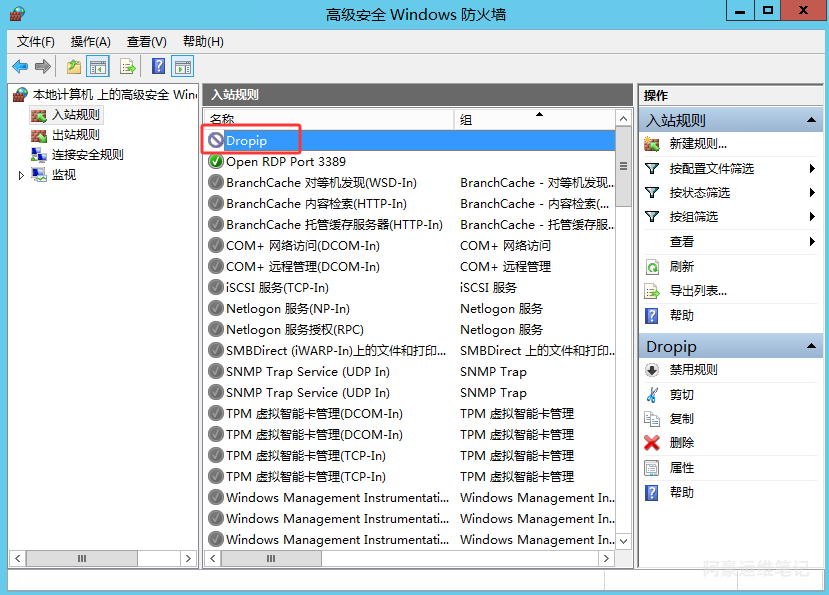Screen dimensions: 829x595
Task: Select Netlogon 服务(NP-In) rule
Action: tap(410, 308)
